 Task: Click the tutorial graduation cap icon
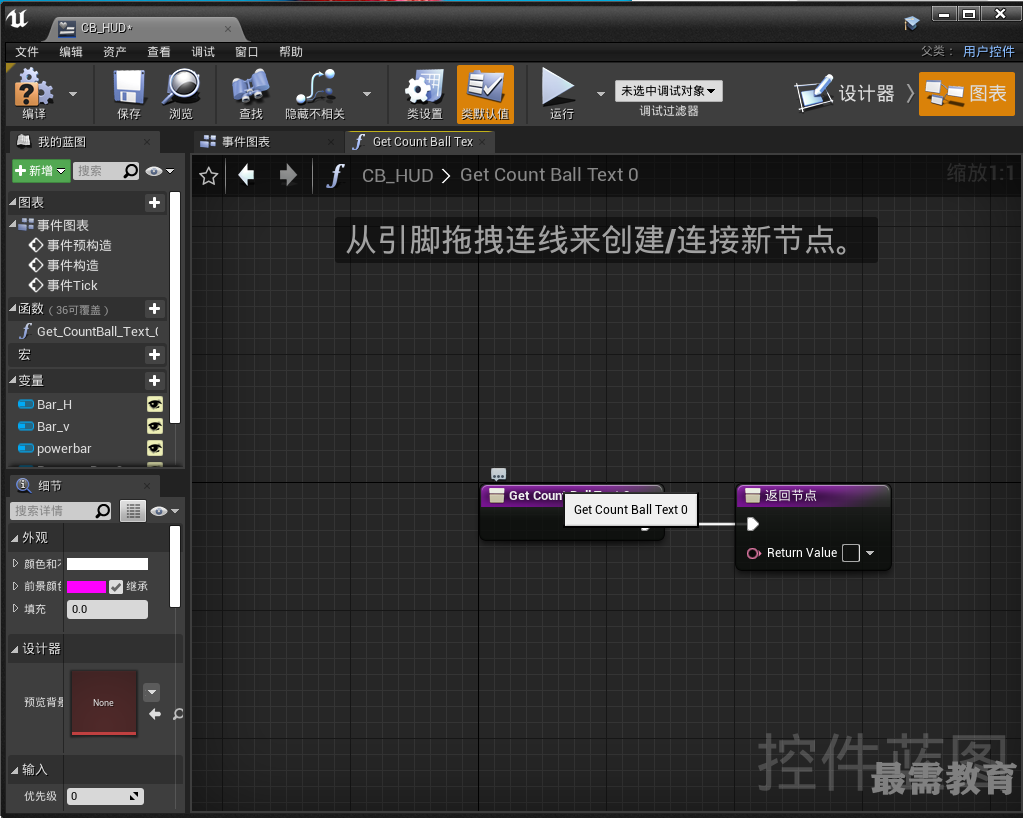911,23
